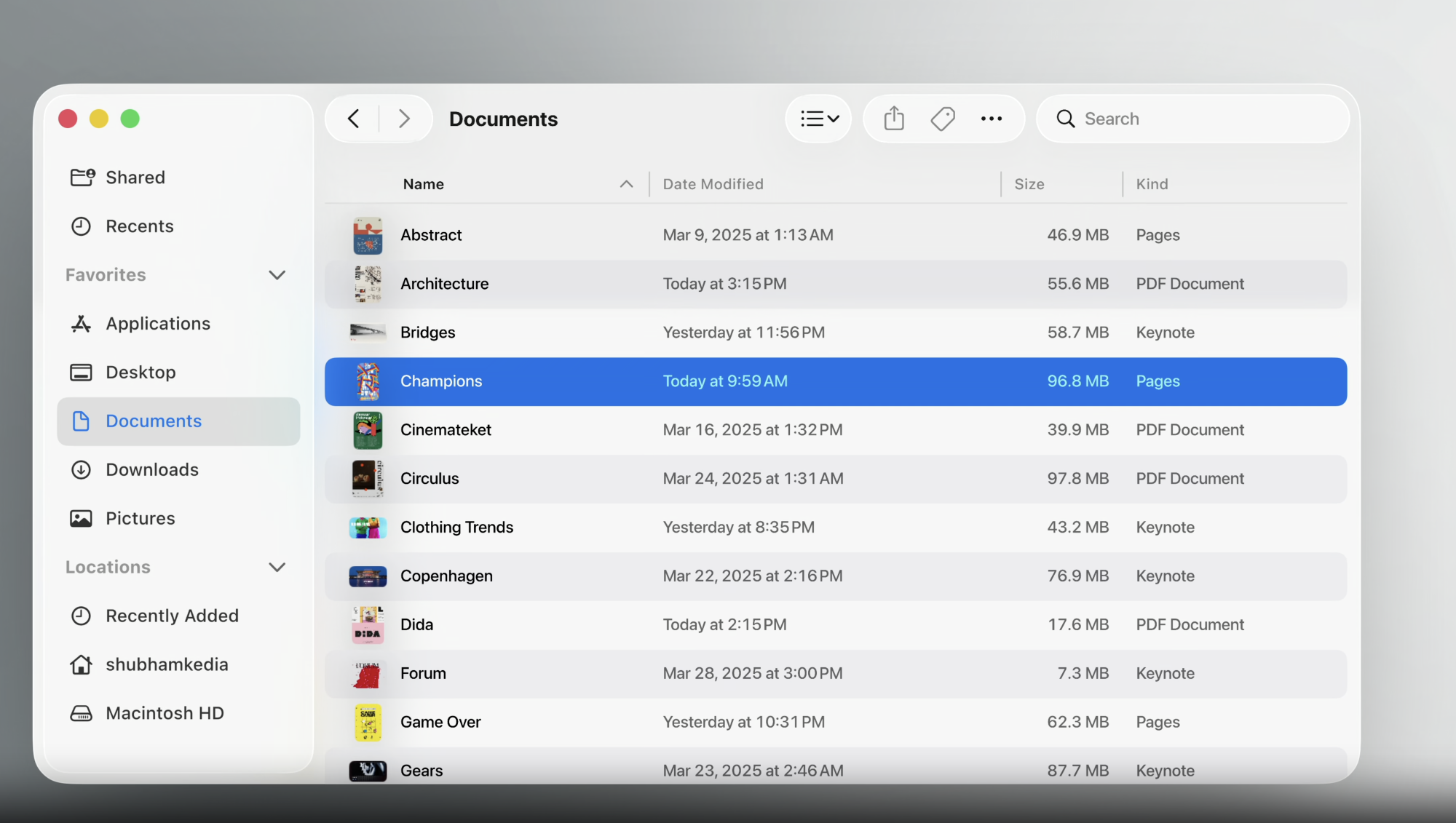Sort by Date Modified column
Screen dimensions: 1456x823
click(713, 184)
